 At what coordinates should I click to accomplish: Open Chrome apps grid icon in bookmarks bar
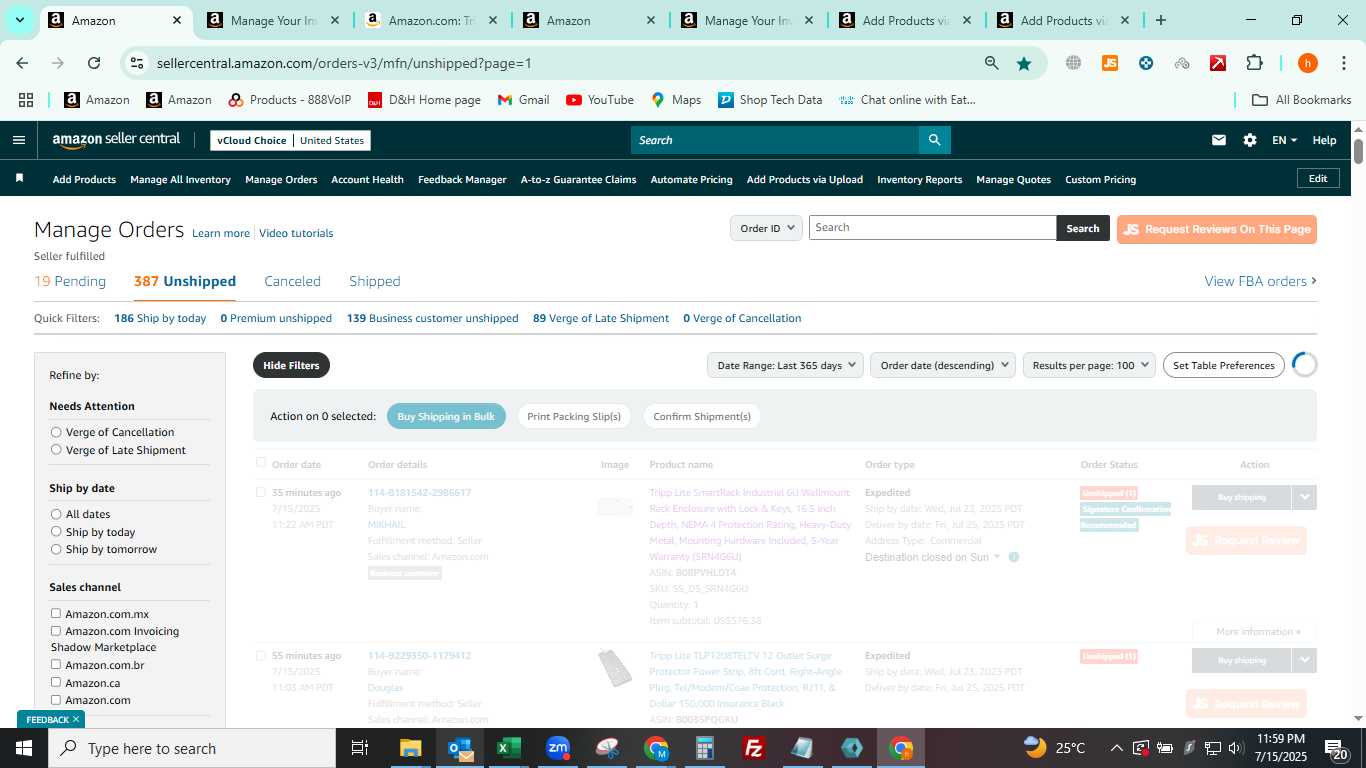(x=26, y=100)
